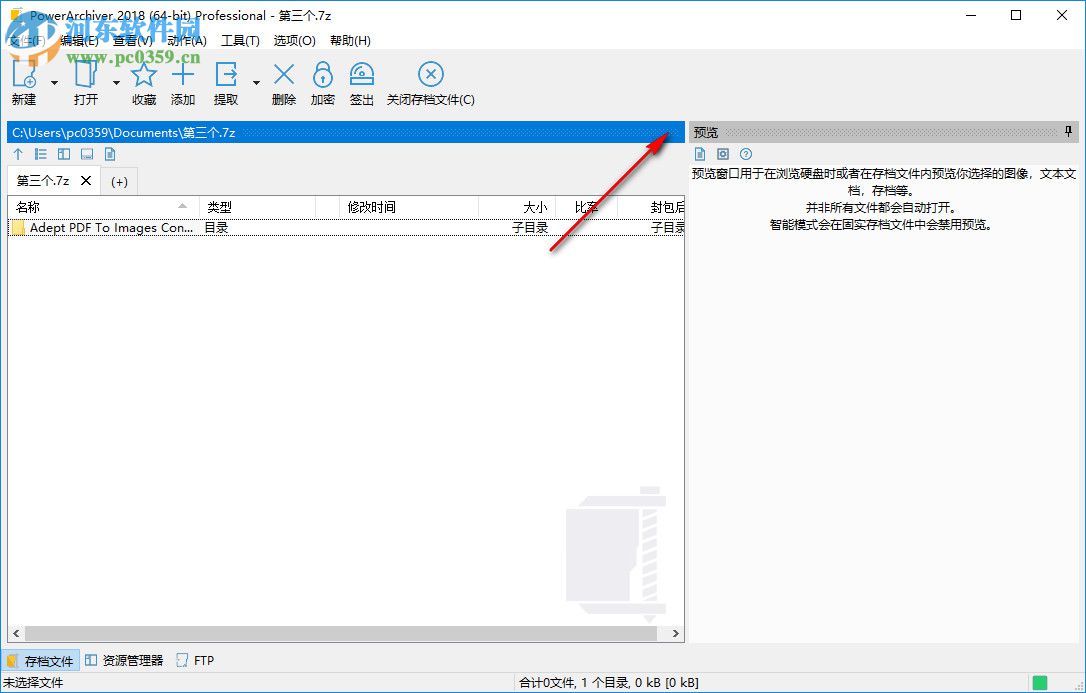Open the 工具(T) menu
The height and width of the screenshot is (693, 1086).
click(x=240, y=40)
